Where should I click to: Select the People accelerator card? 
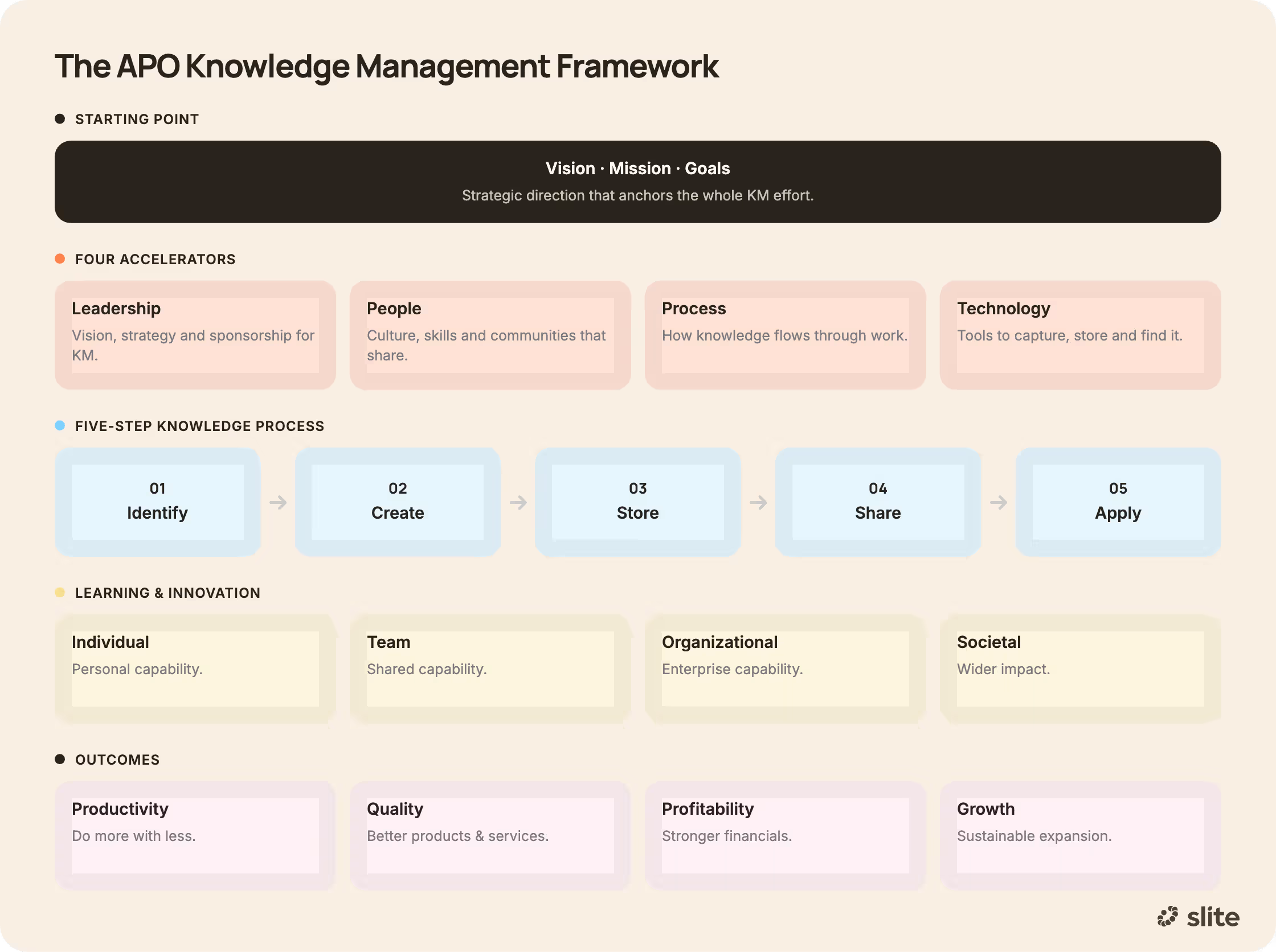pyautogui.click(x=490, y=335)
